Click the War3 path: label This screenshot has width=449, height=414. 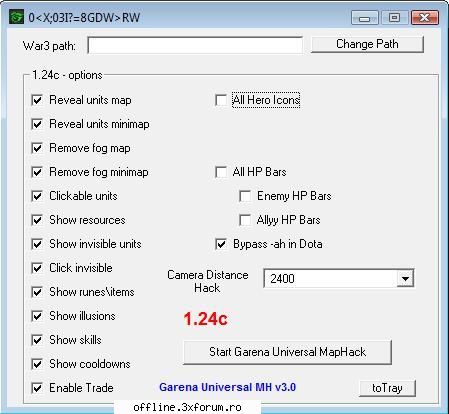pyautogui.click(x=49, y=46)
